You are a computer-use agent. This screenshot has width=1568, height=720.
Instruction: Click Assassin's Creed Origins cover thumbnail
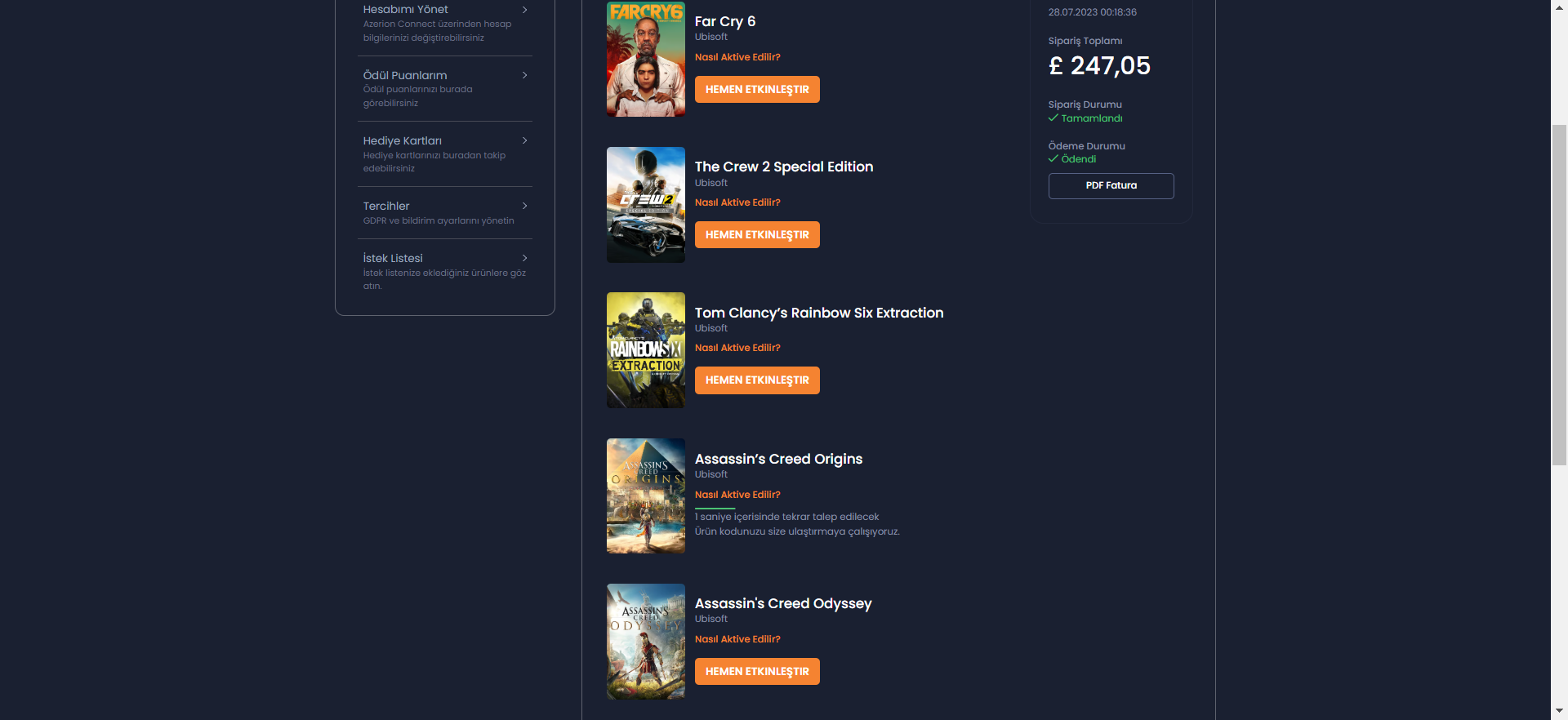[646, 496]
